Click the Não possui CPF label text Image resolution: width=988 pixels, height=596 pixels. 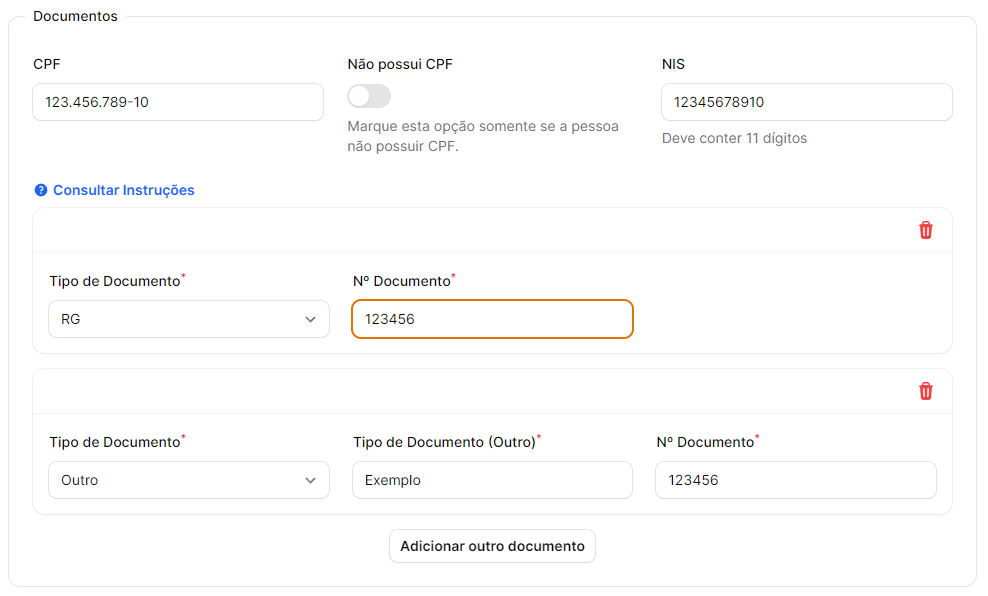pos(400,64)
